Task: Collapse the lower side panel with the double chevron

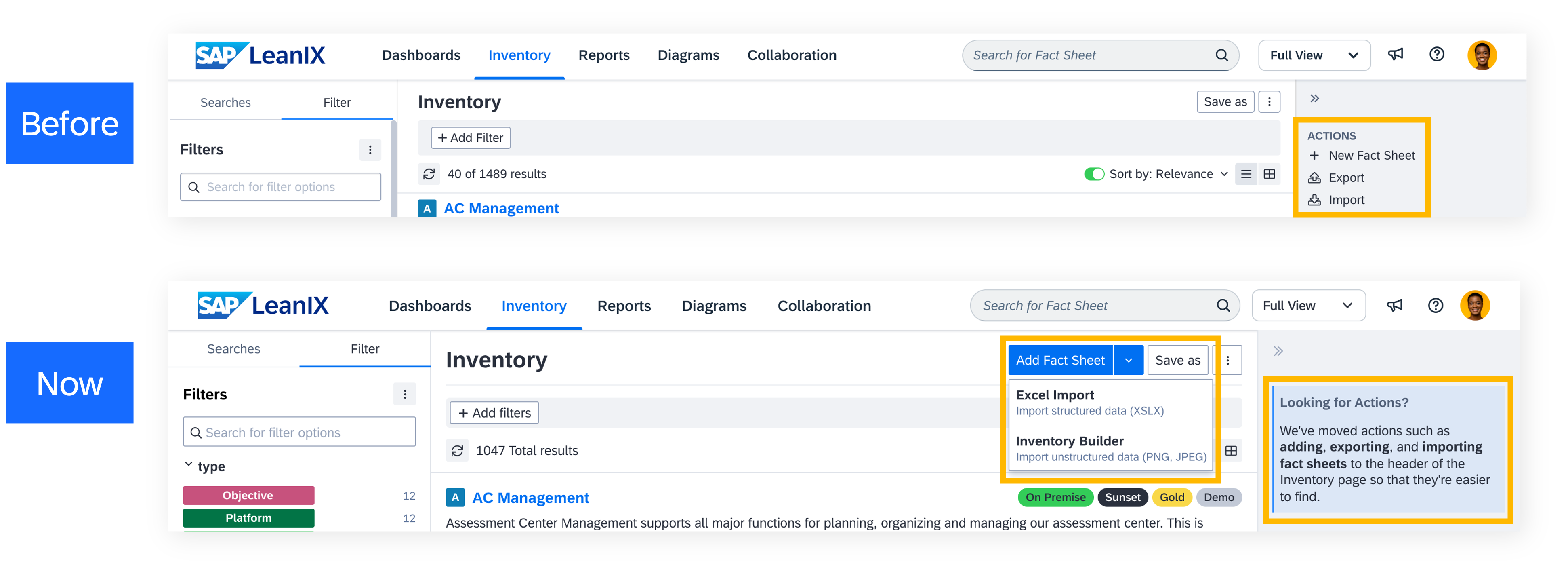Action: click(x=1278, y=351)
